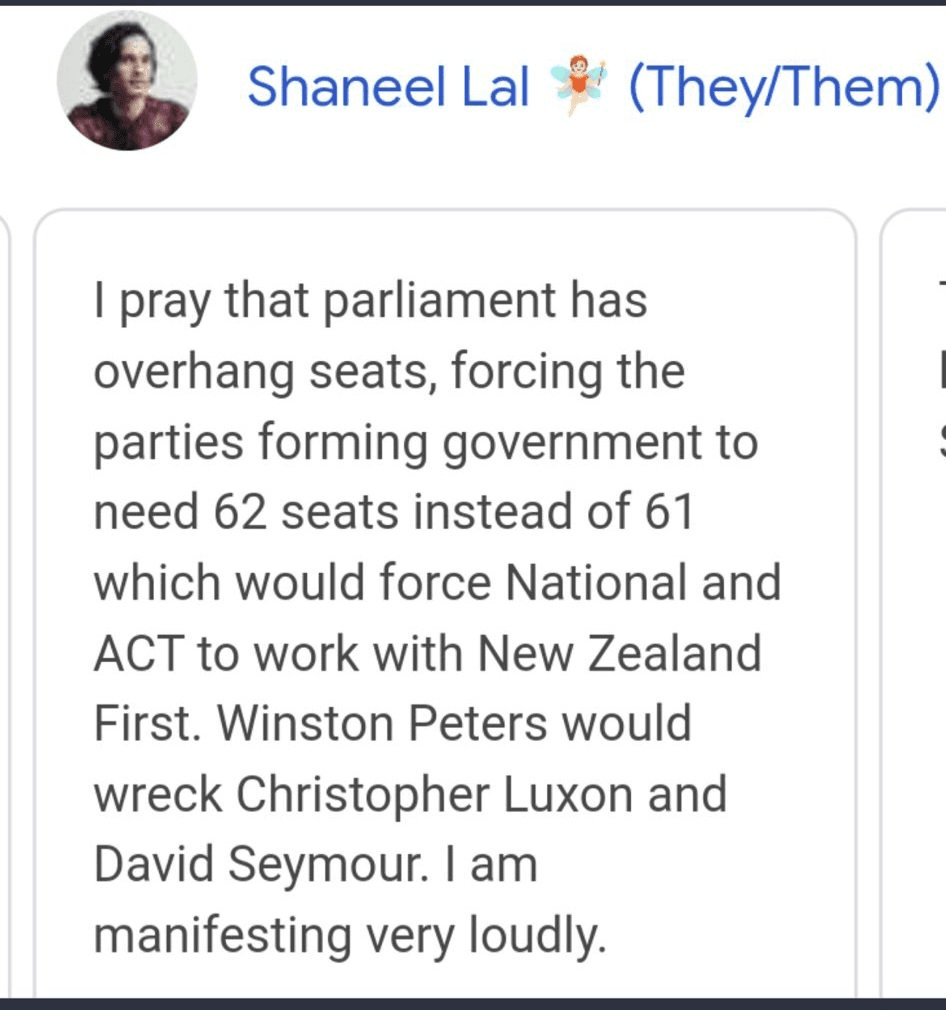Click the Shaneel Lal name link
Image resolution: width=946 pixels, height=1010 pixels.
click(388, 87)
